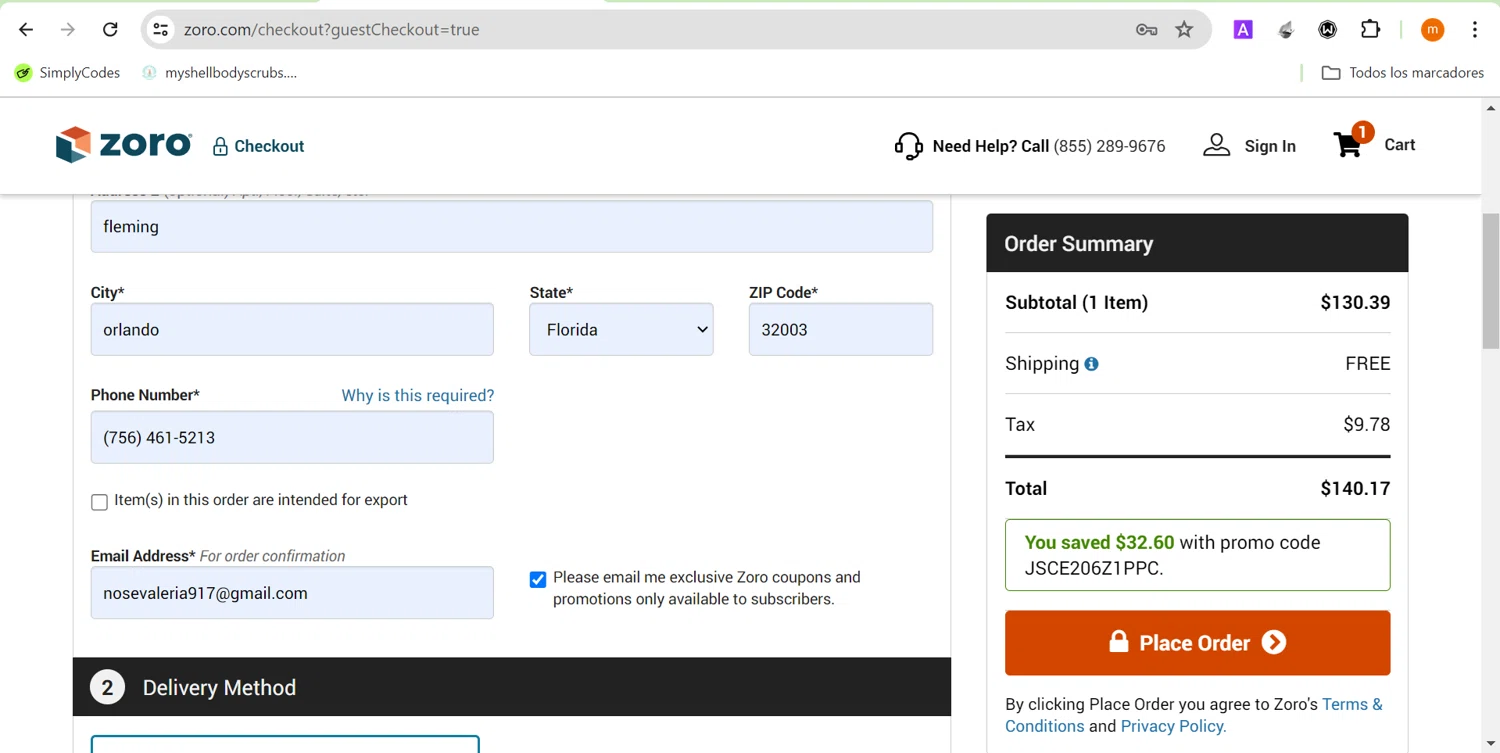Open the Extensions puzzle menu

tap(1371, 30)
